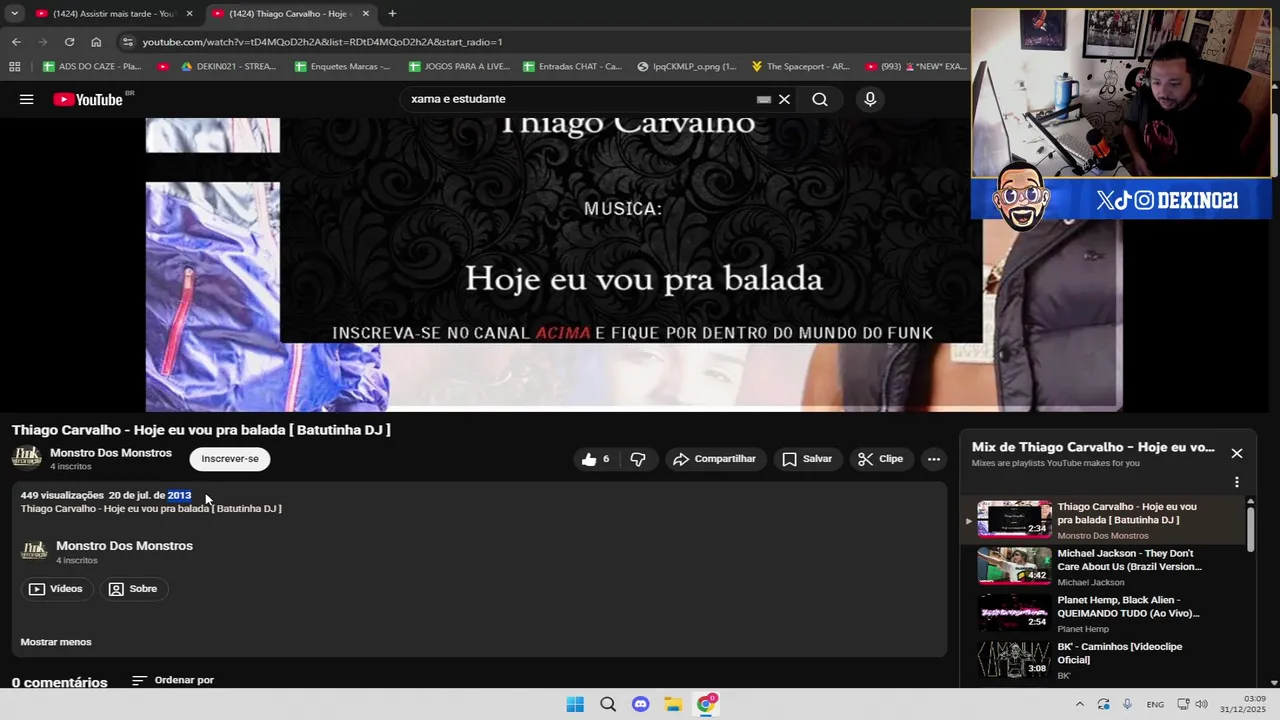
Task: Open Windows Start menu
Action: (575, 704)
